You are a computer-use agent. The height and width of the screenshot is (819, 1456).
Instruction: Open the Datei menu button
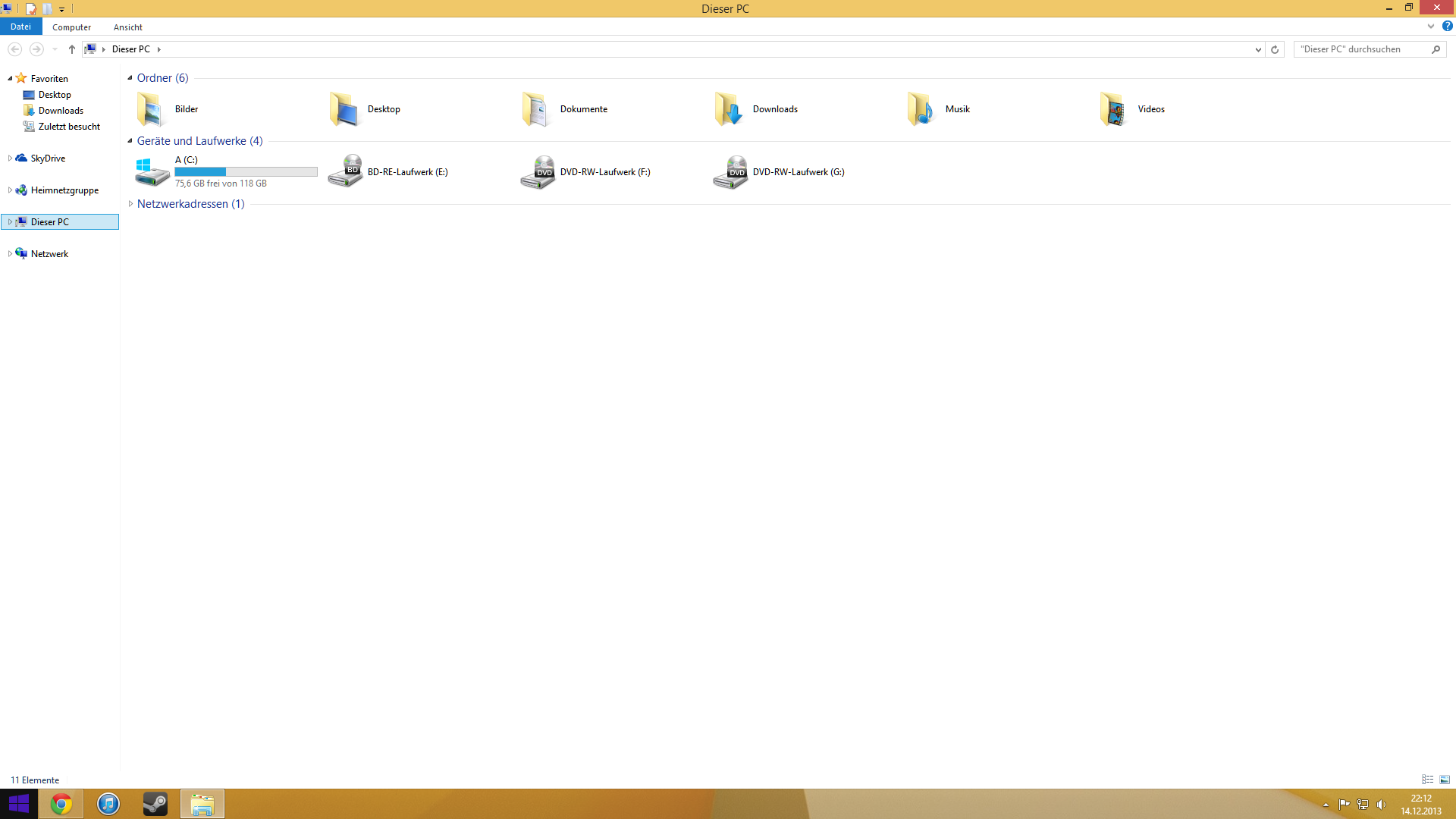pos(20,27)
